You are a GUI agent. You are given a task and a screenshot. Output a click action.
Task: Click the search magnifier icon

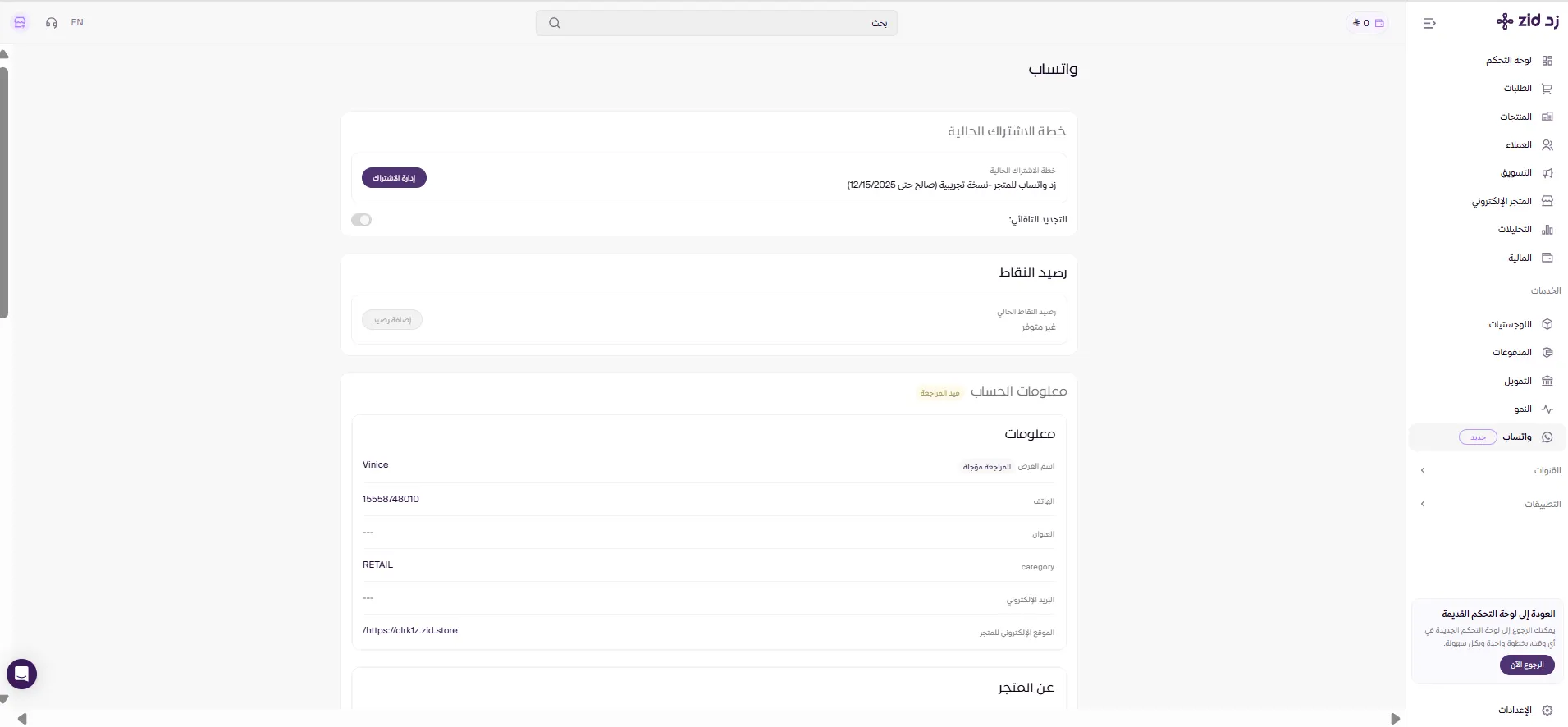click(555, 23)
